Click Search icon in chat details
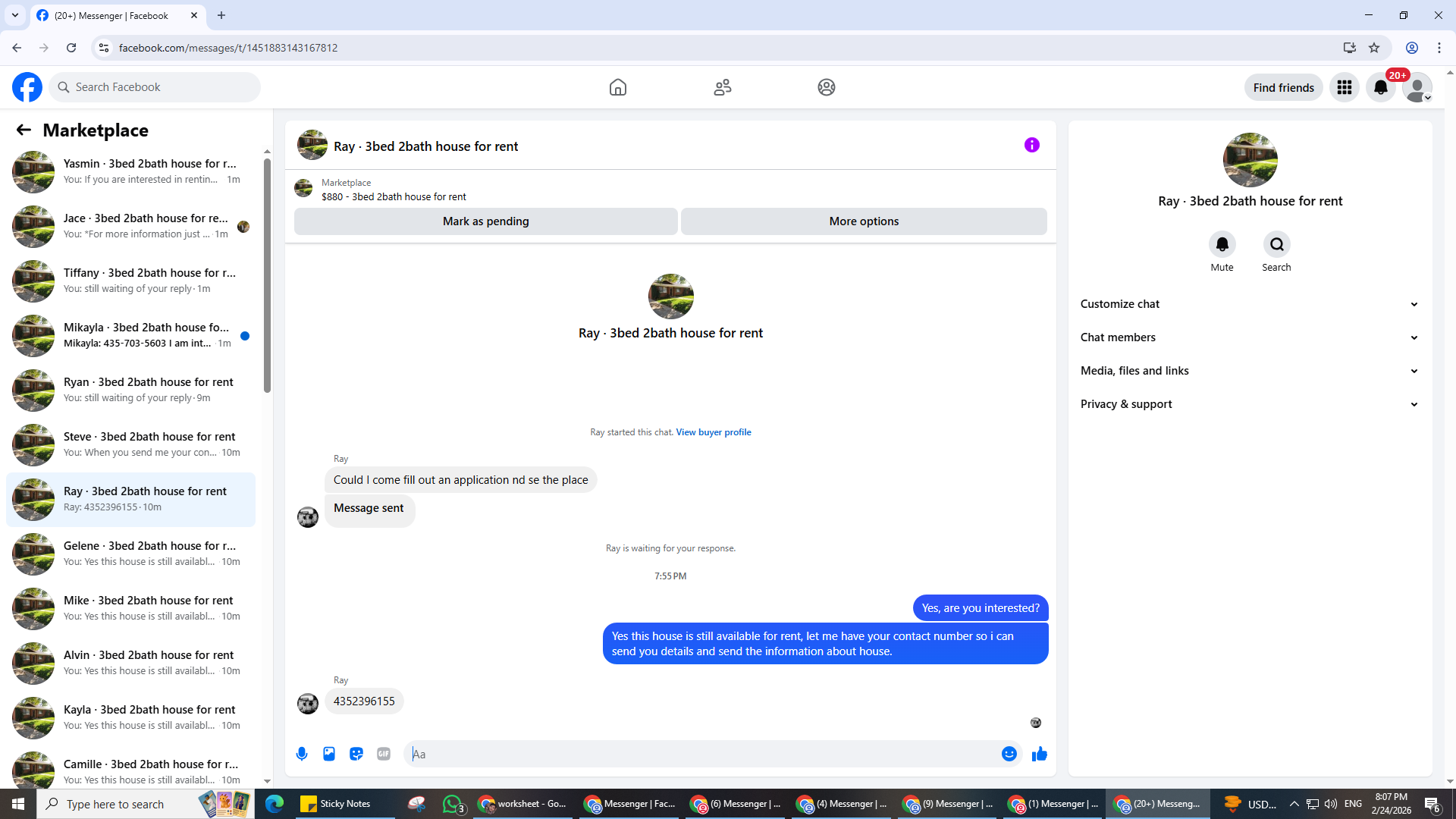The image size is (1456, 819). coord(1276,244)
